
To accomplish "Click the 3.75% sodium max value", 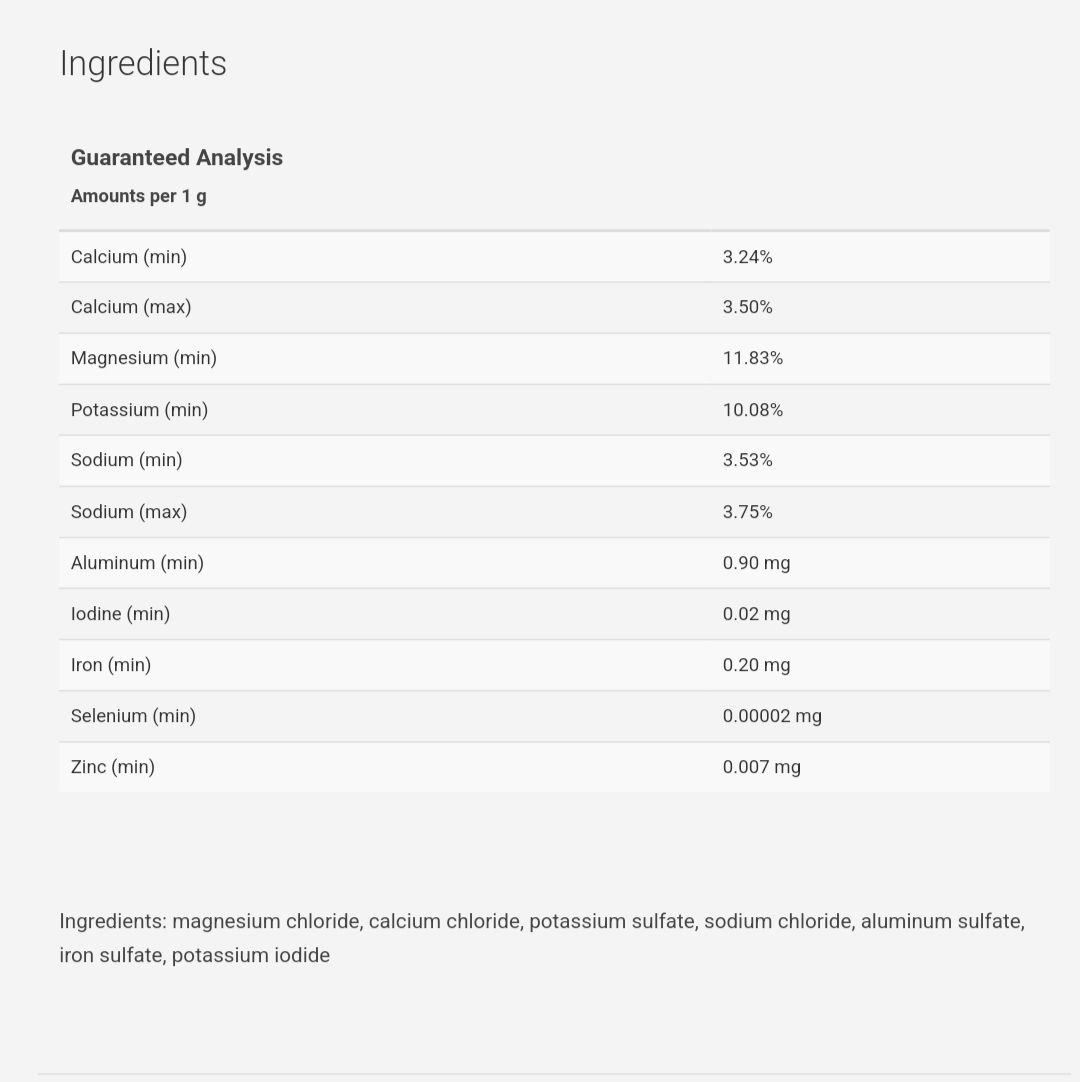I will coord(747,512).
